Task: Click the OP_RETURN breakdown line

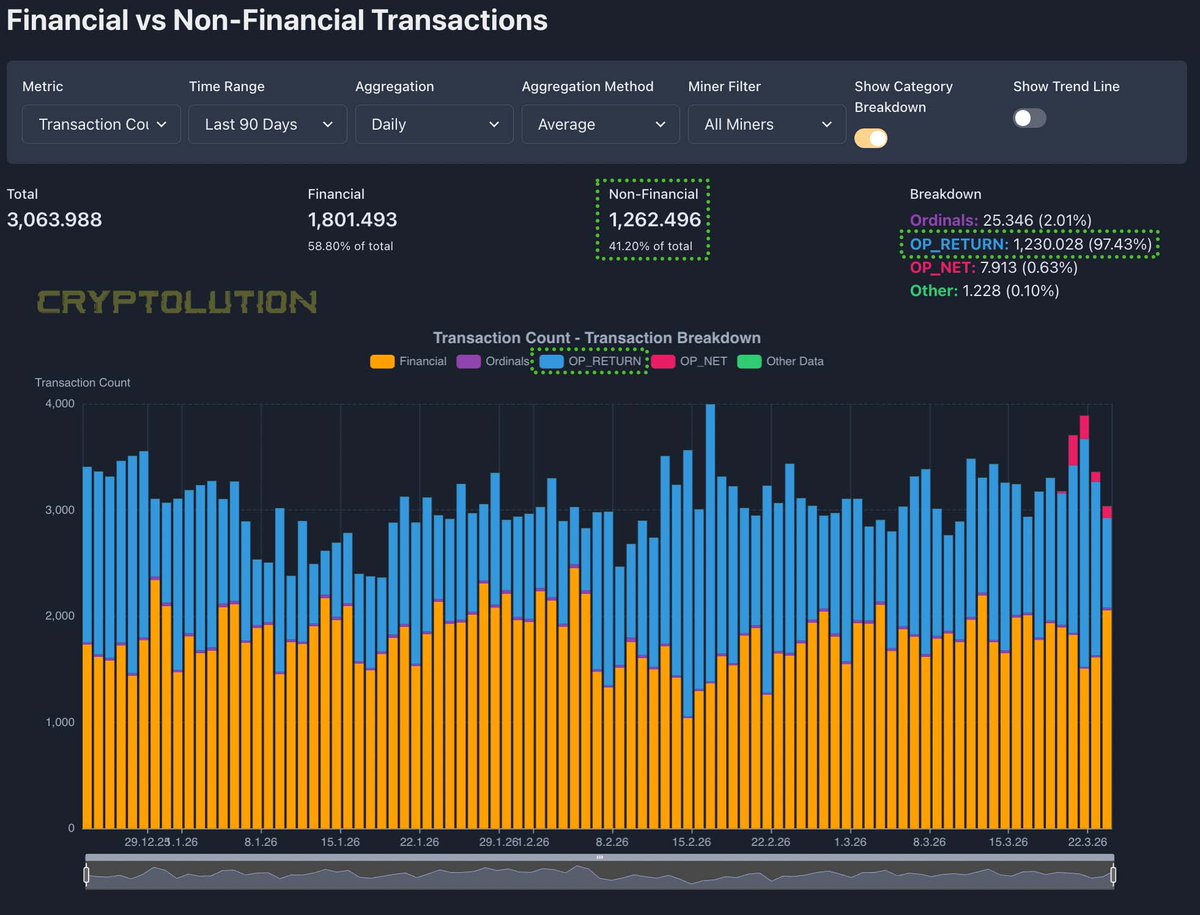Action: pyautogui.click(x=1032, y=244)
